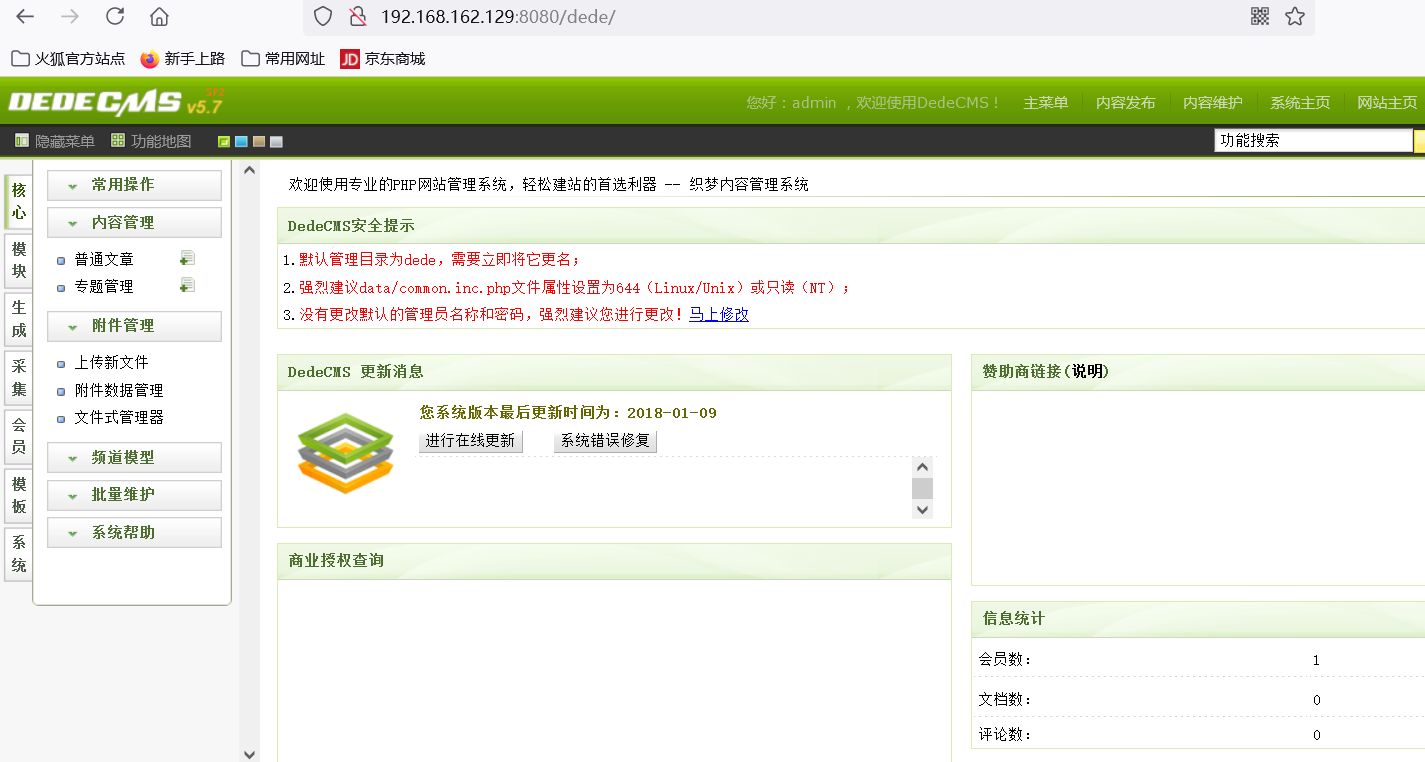Open the 京东商城 JD bookmark
This screenshot has width=1425, height=762.
coord(383,59)
